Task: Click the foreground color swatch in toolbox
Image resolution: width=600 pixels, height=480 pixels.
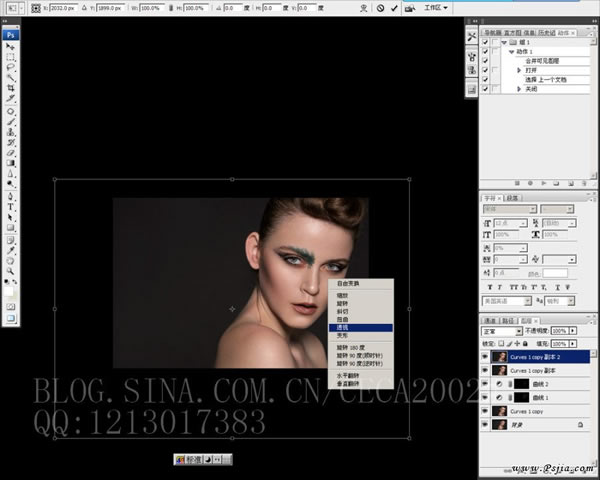Action: [8, 292]
